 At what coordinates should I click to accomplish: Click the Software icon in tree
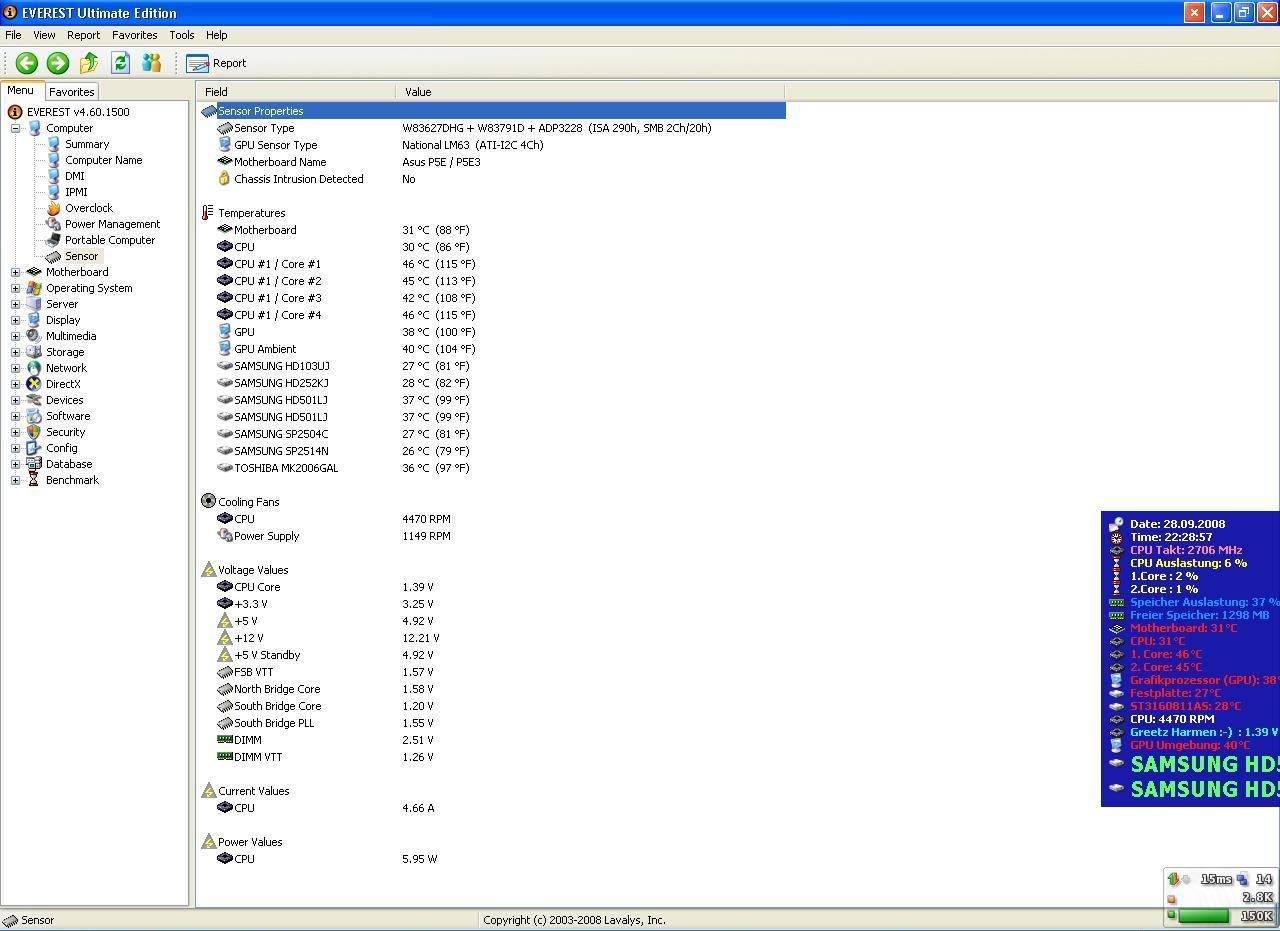(34, 416)
